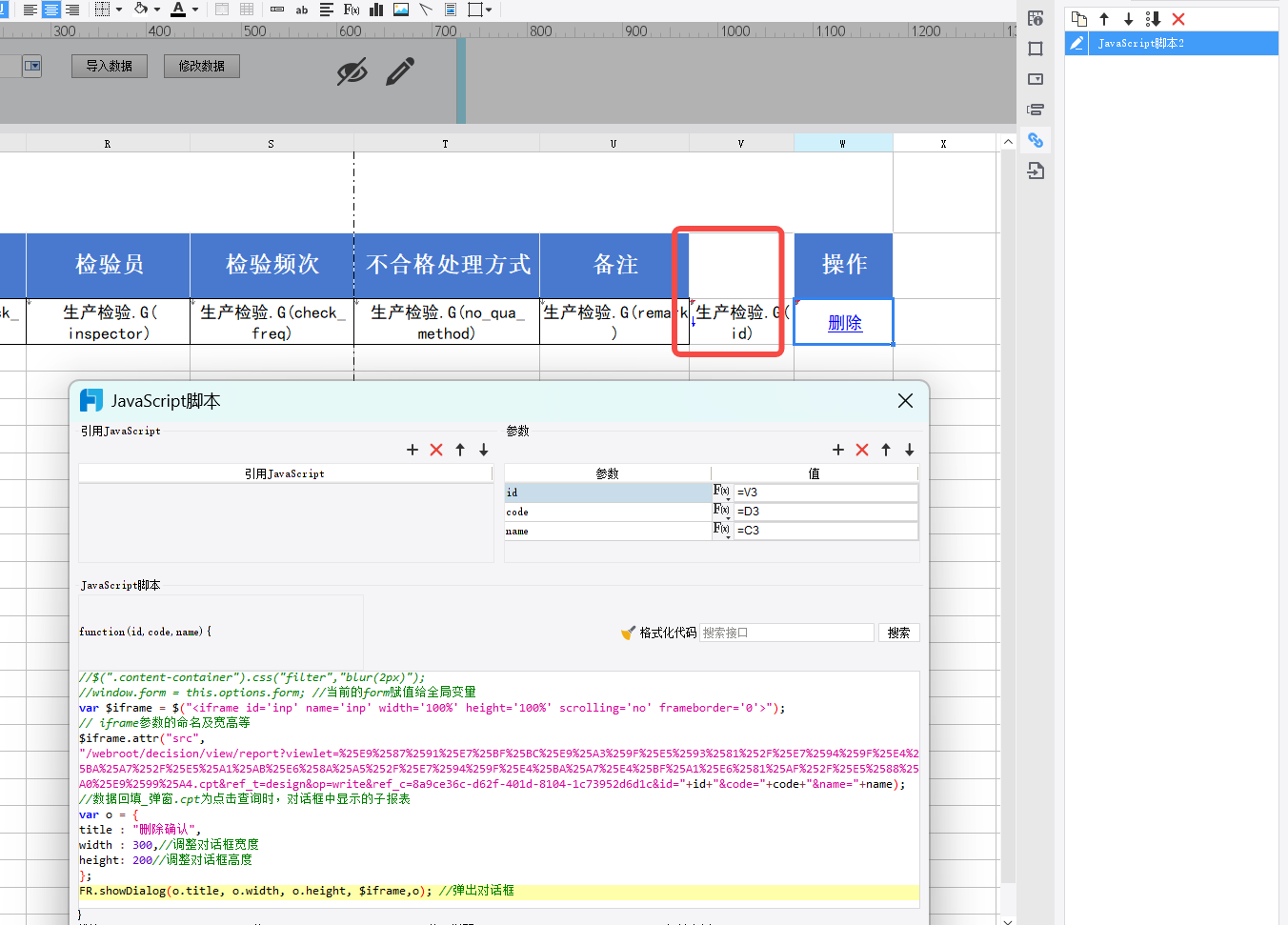This screenshot has width=1288, height=925.
Task: Select the name parameter row
Action: 608,531
